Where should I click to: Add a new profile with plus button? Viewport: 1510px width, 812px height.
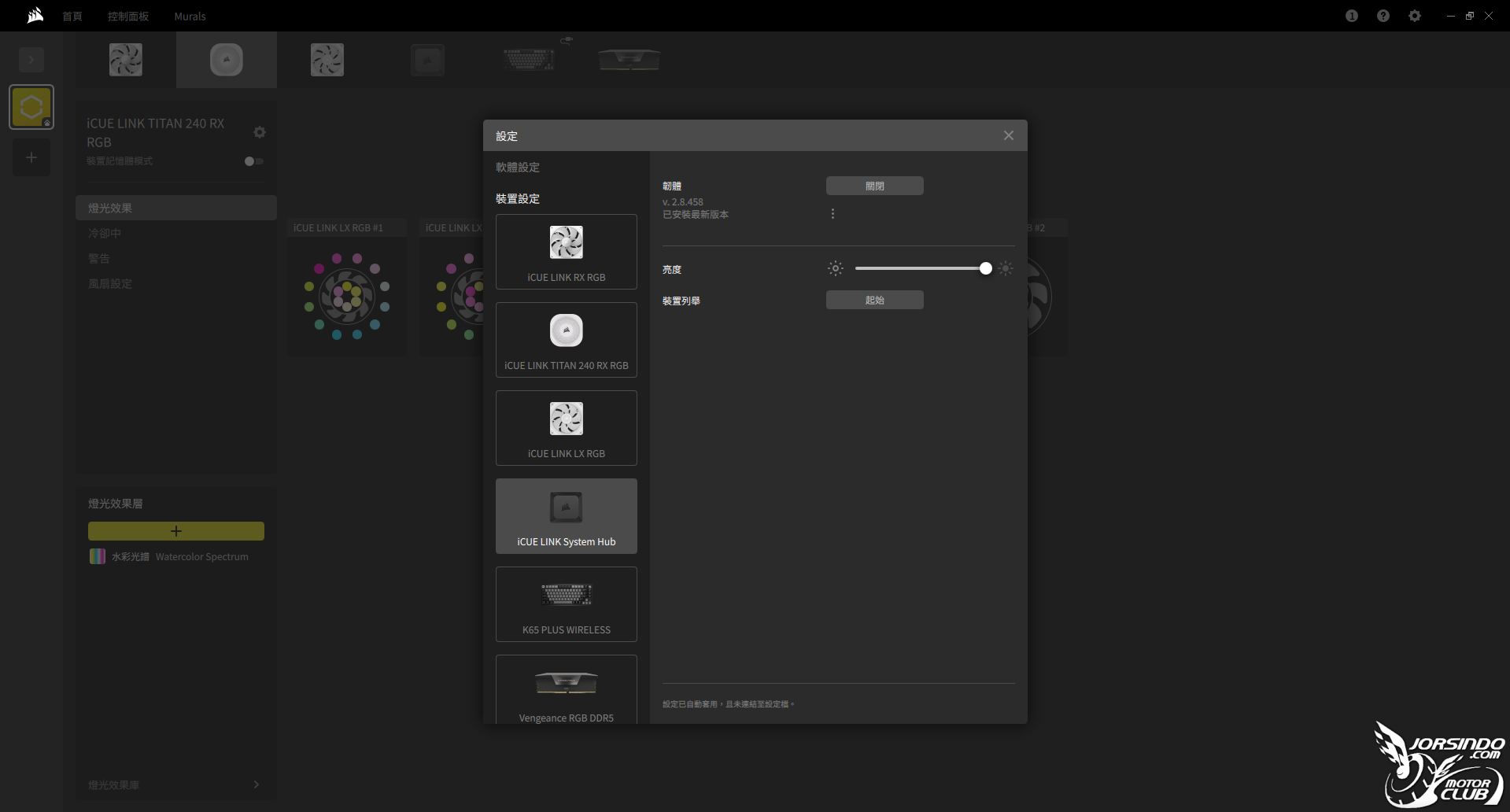tap(31, 157)
